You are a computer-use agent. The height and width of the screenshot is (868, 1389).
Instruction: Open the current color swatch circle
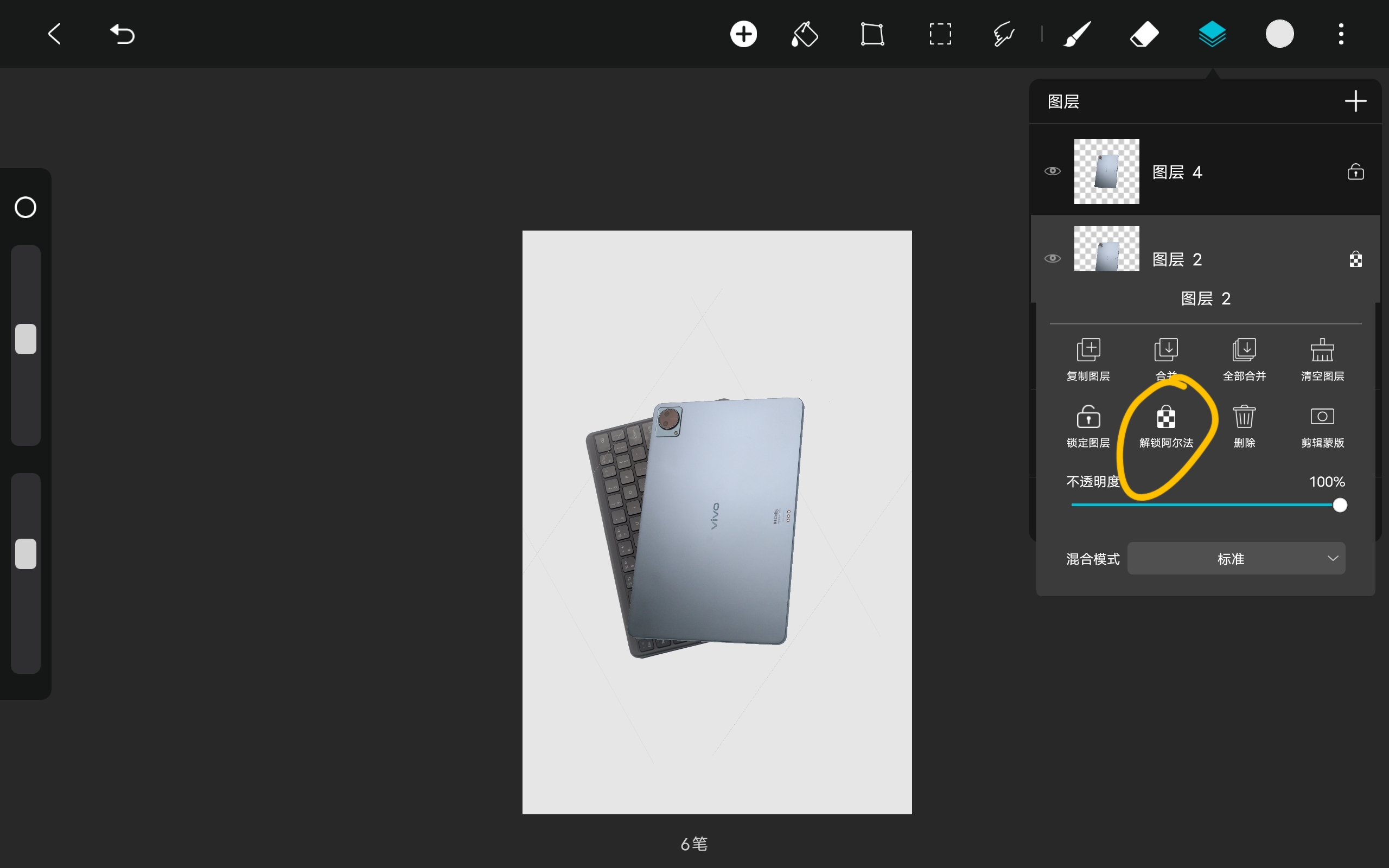point(1279,34)
